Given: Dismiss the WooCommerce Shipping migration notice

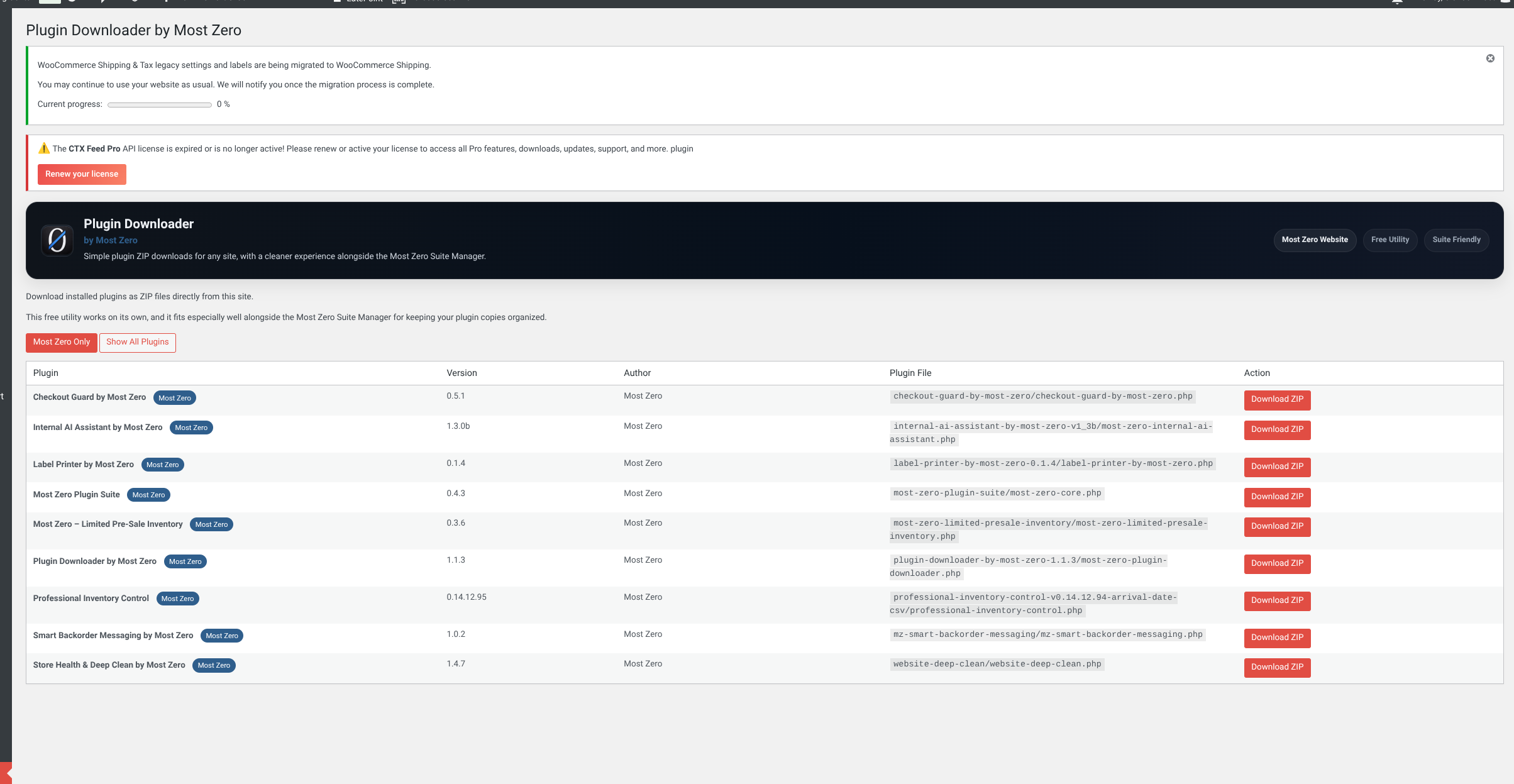Looking at the screenshot, I should 1490,58.
